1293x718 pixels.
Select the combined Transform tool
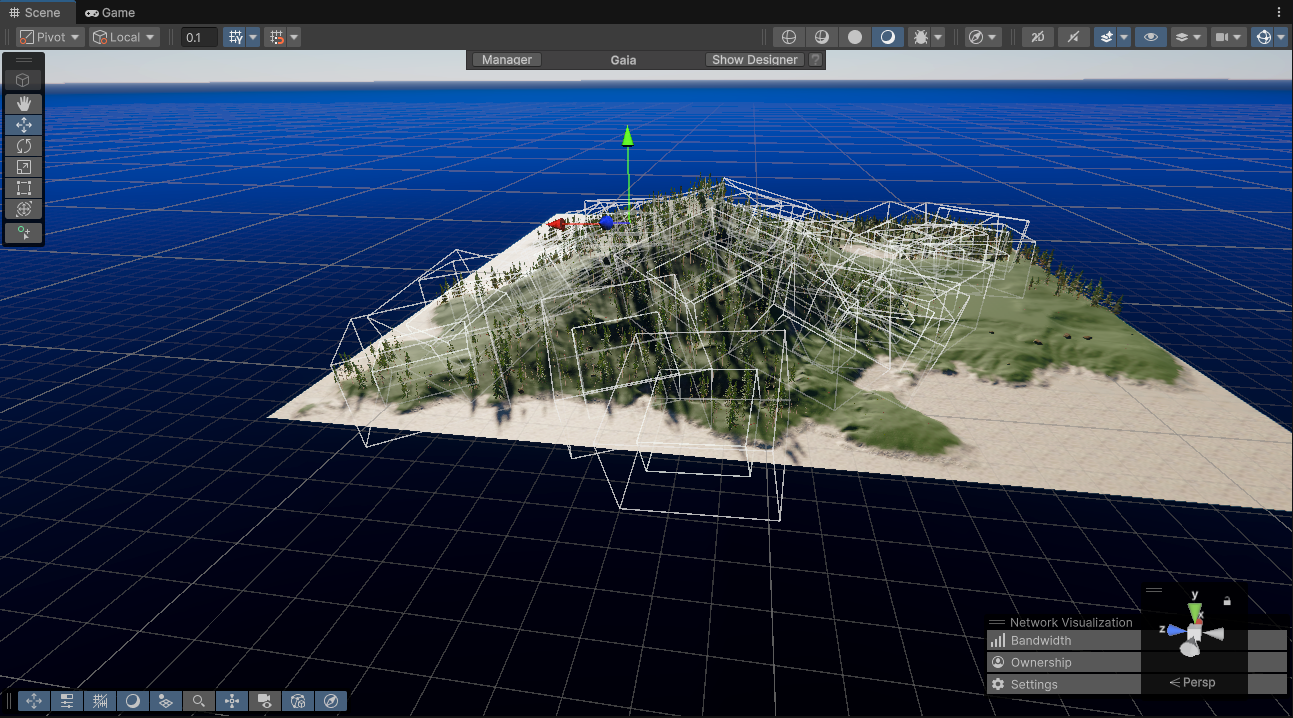coord(24,208)
